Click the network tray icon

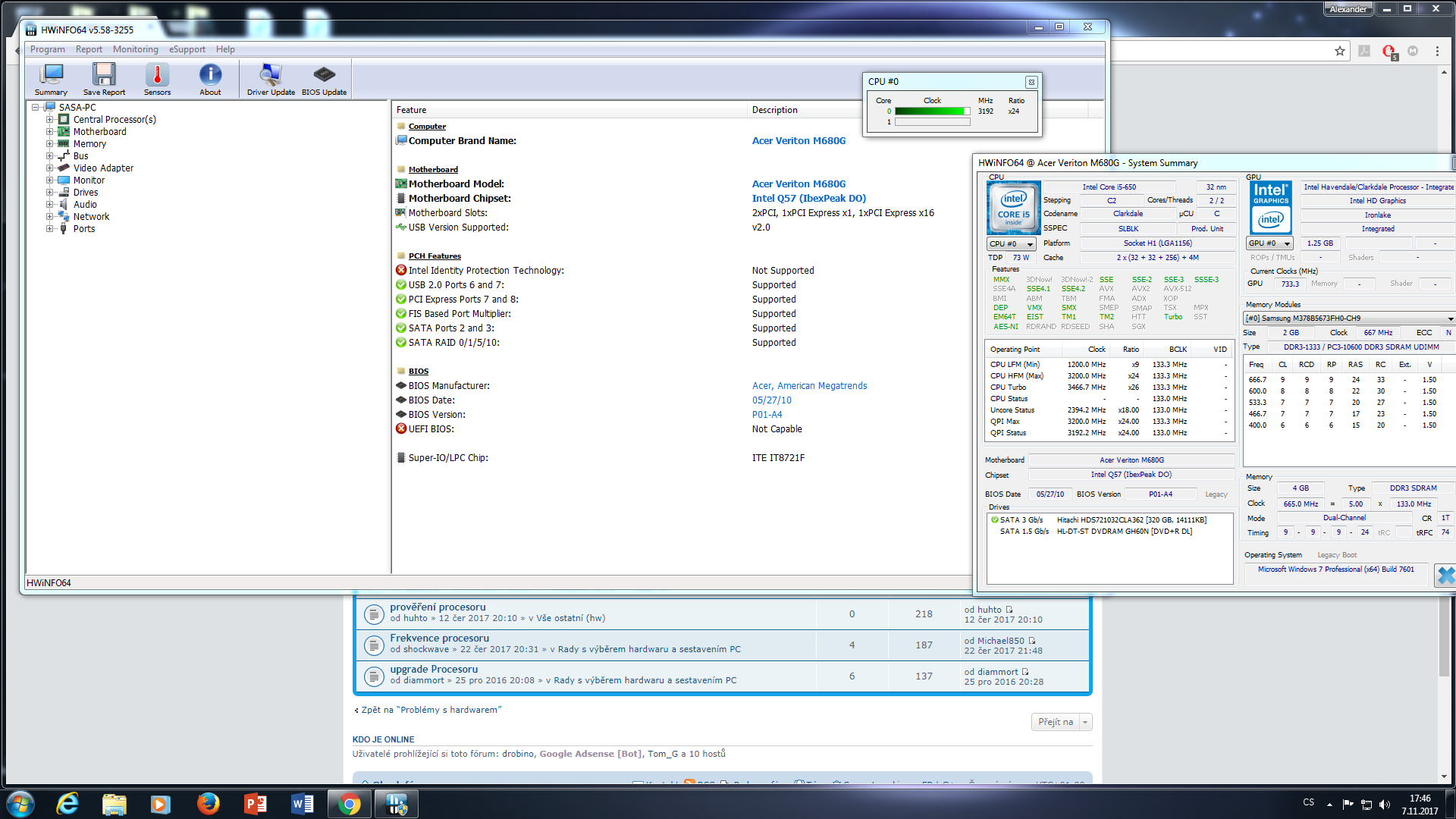point(1366,804)
